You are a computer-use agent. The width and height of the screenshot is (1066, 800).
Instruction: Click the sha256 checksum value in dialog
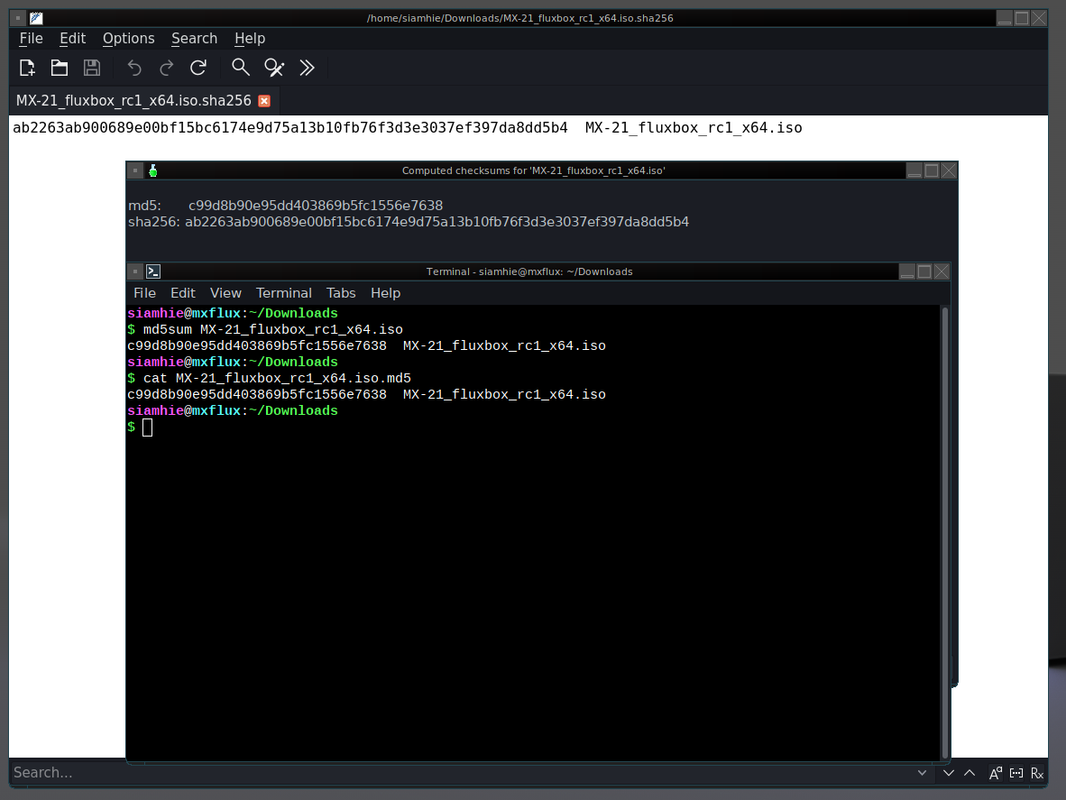click(437, 222)
